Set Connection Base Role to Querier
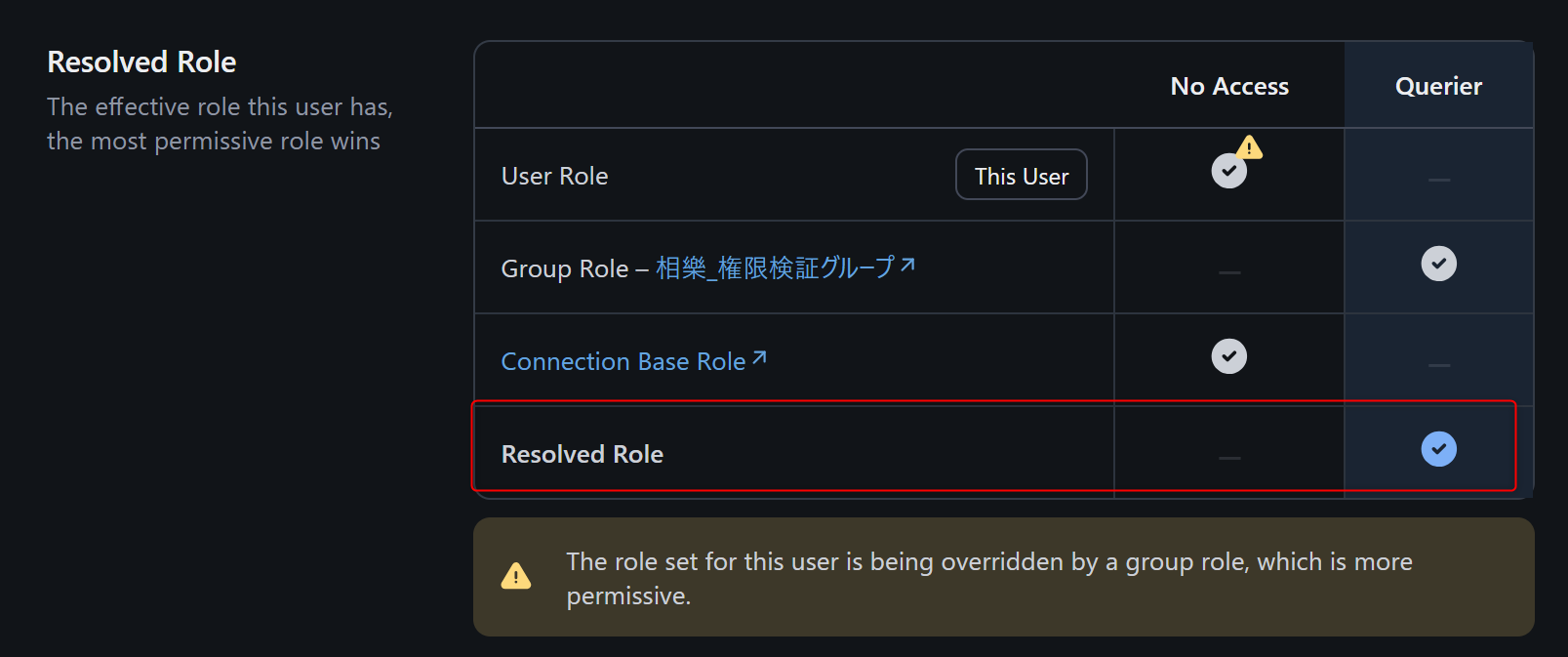This screenshot has height=657, width=1568. click(1438, 365)
